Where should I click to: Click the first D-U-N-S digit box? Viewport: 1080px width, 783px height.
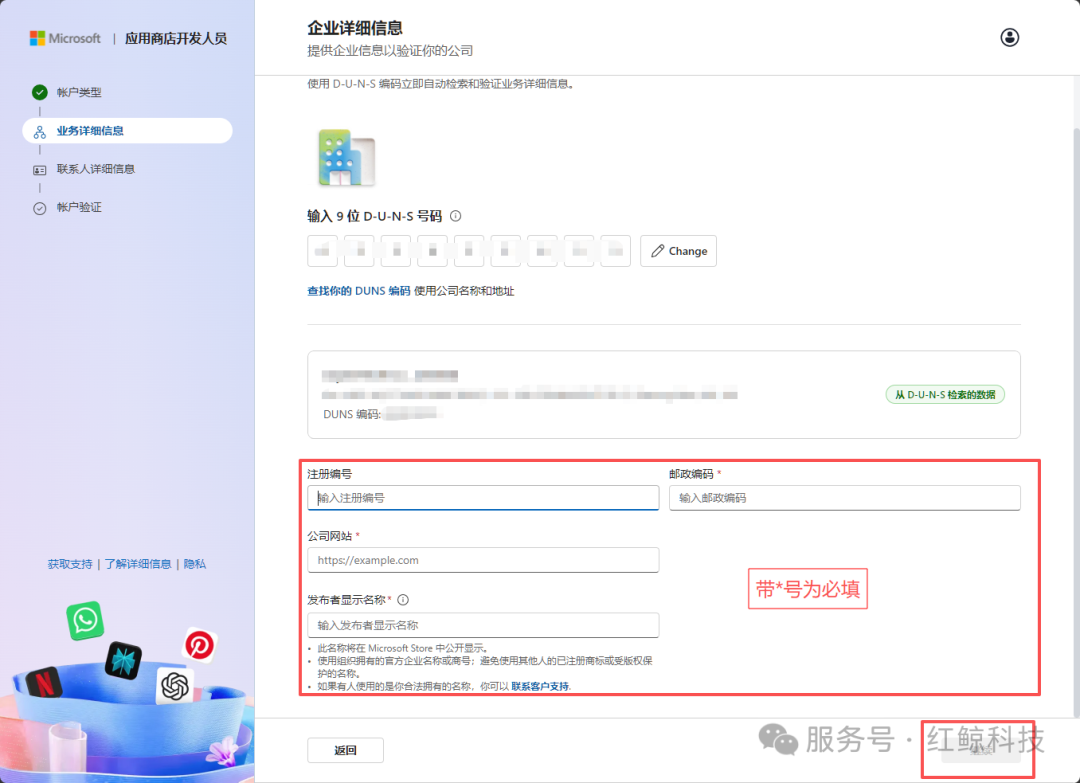(x=322, y=251)
